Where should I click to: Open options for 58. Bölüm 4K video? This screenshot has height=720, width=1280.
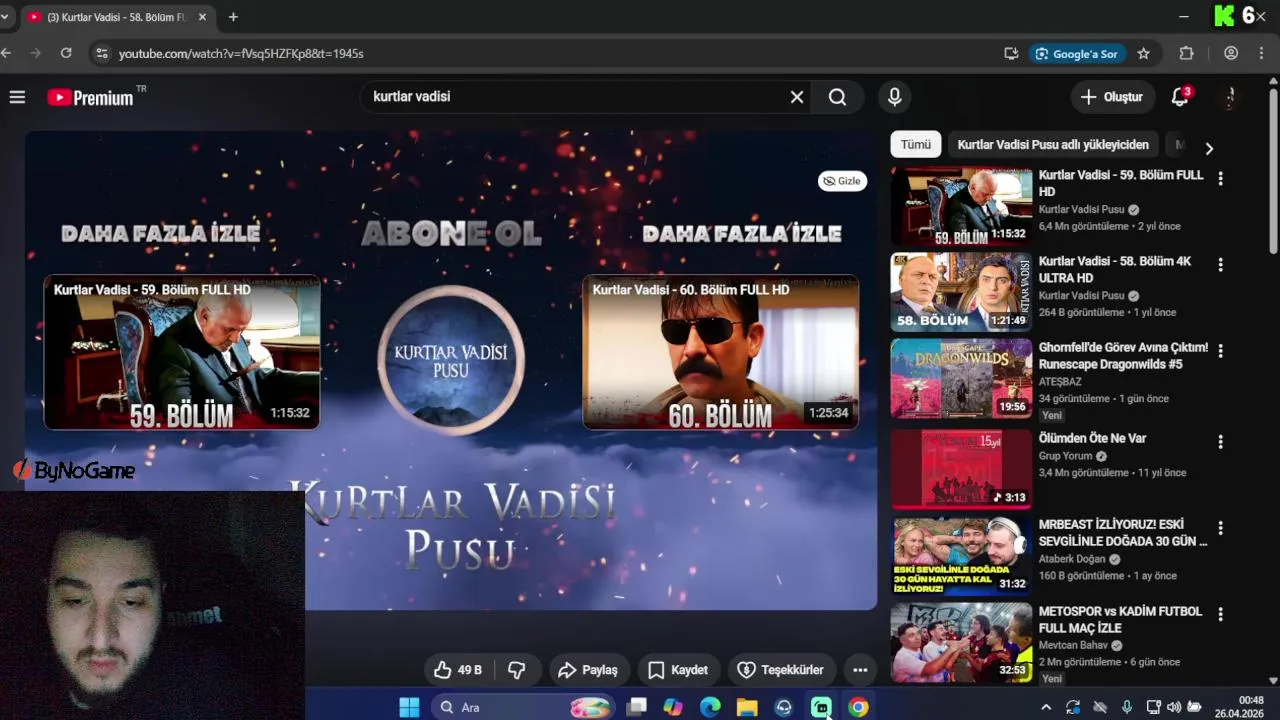click(x=1220, y=265)
